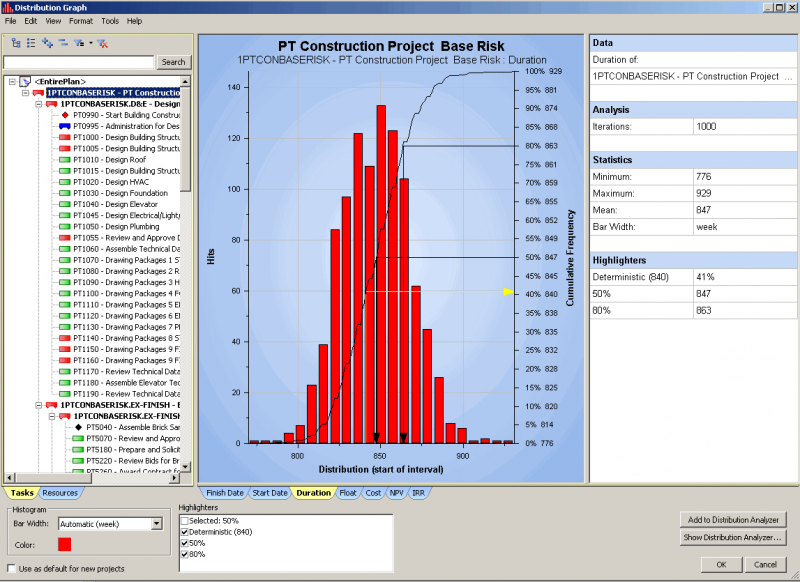Click the tree vertical scrollbar up arrow
Screen dimensions: 800x582
tap(185, 82)
